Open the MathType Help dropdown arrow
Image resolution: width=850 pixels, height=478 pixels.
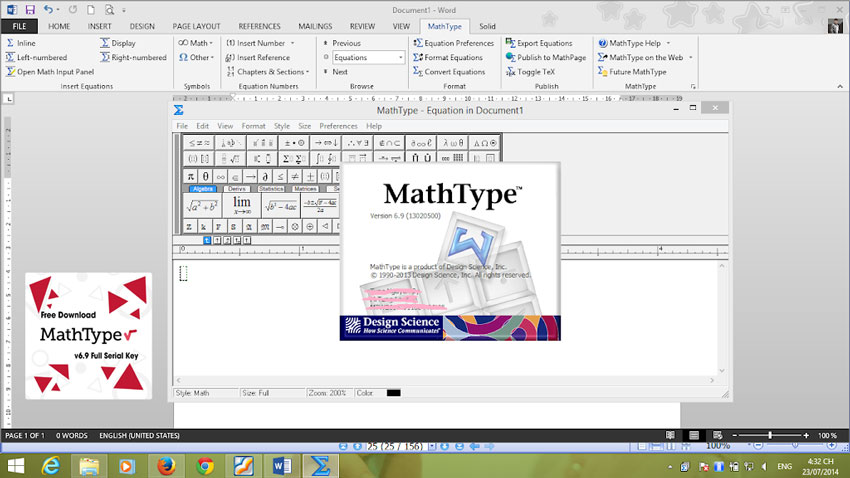pos(668,43)
